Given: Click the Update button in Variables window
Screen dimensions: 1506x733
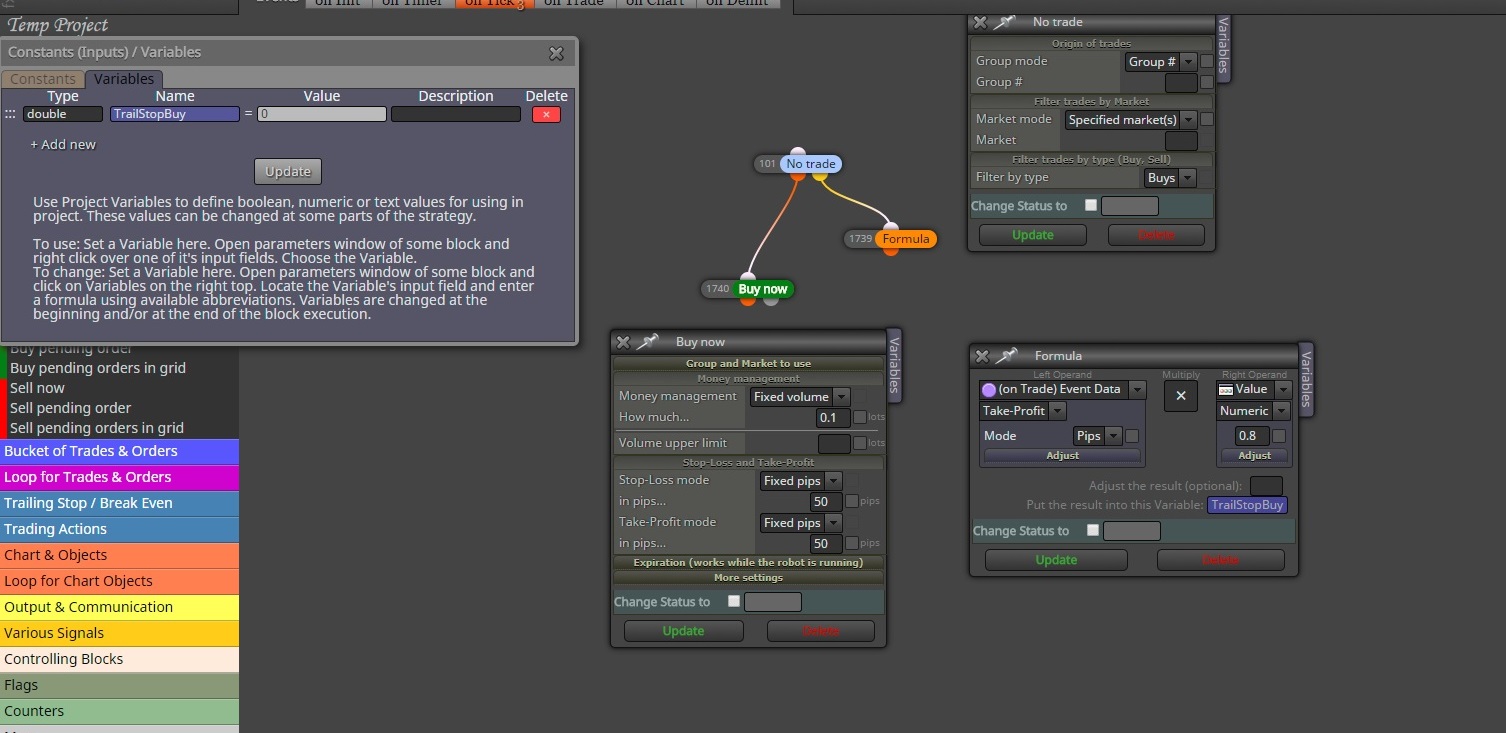Looking at the screenshot, I should [288, 172].
